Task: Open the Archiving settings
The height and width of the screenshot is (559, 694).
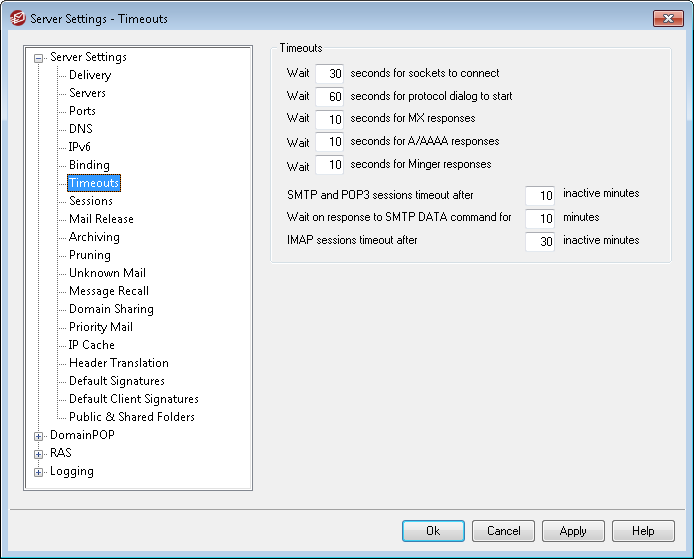Action: click(94, 237)
